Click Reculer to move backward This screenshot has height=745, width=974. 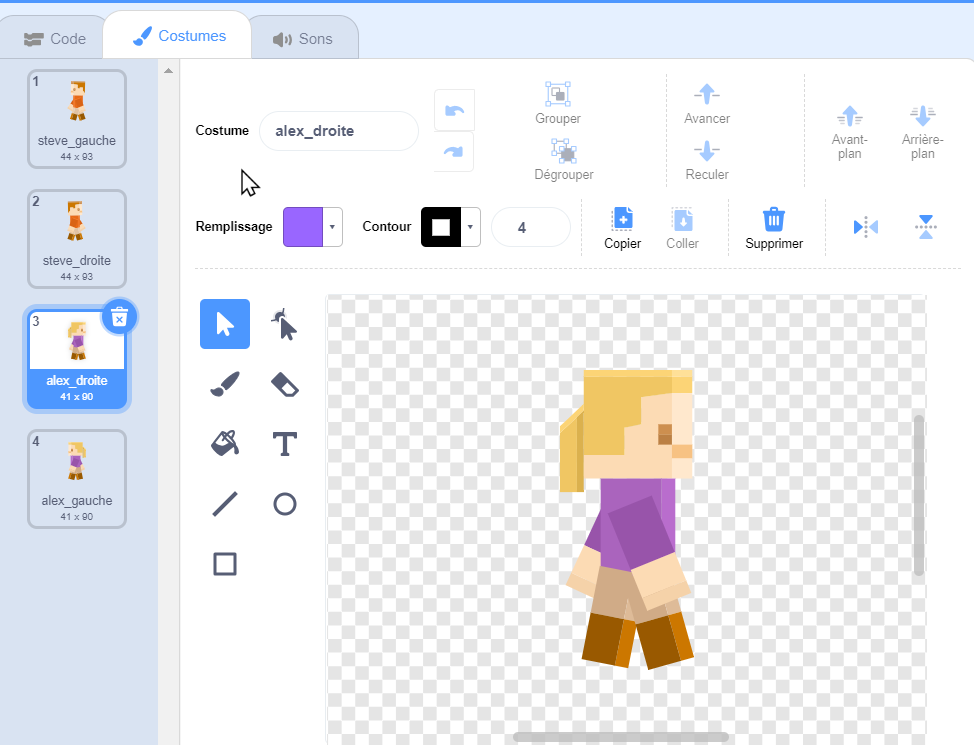pyautogui.click(x=707, y=160)
